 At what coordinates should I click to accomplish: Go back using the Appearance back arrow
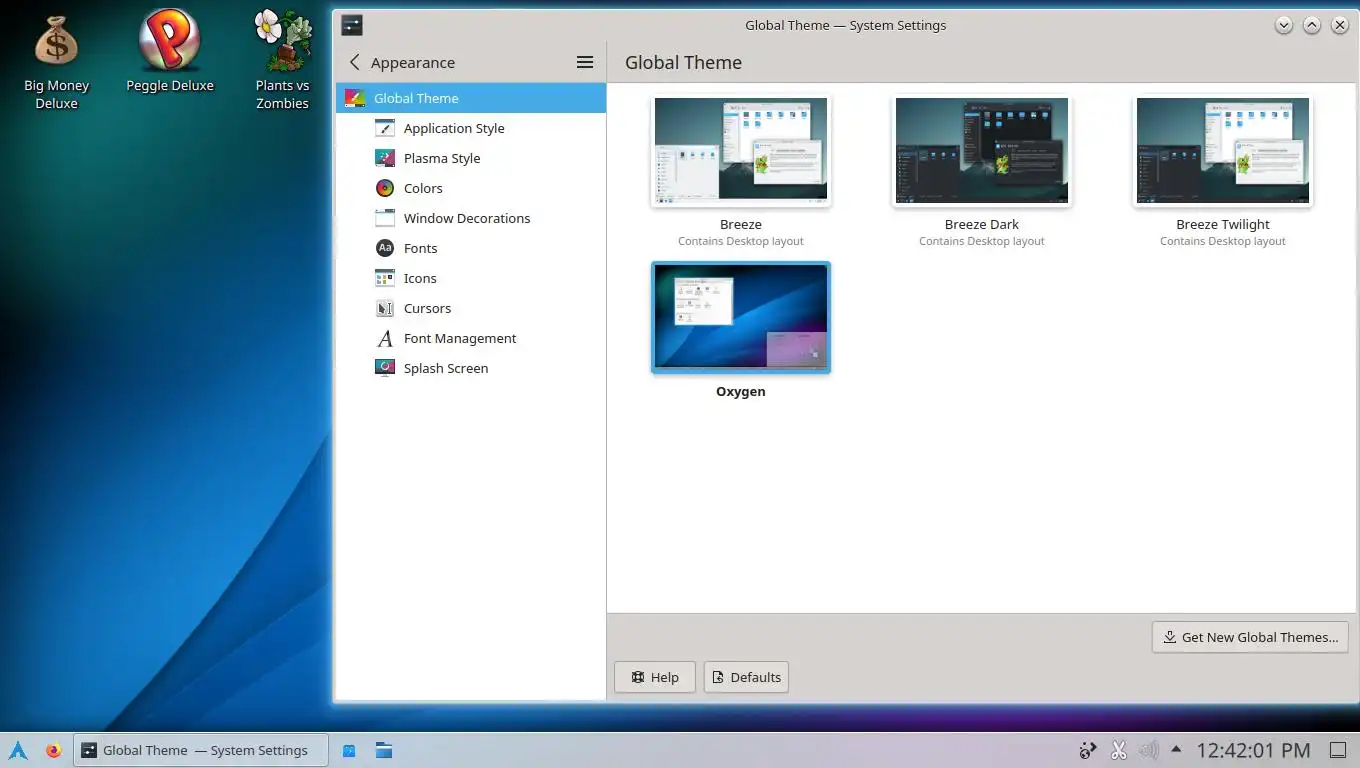click(x=354, y=62)
